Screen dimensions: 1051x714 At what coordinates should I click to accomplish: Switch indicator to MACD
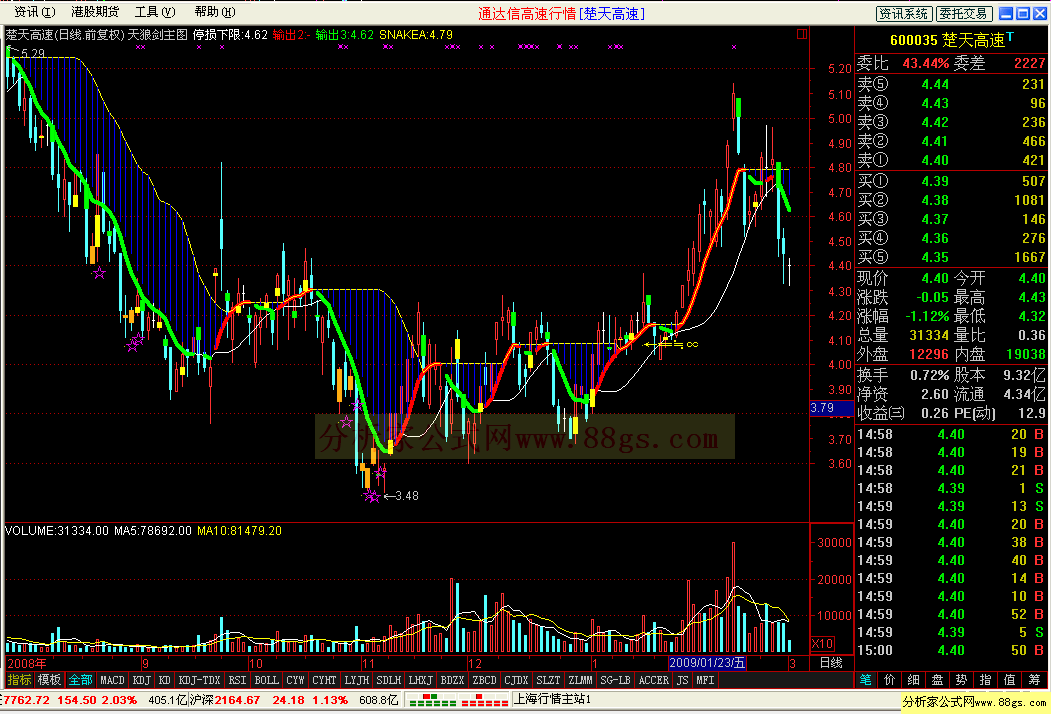coord(112,680)
